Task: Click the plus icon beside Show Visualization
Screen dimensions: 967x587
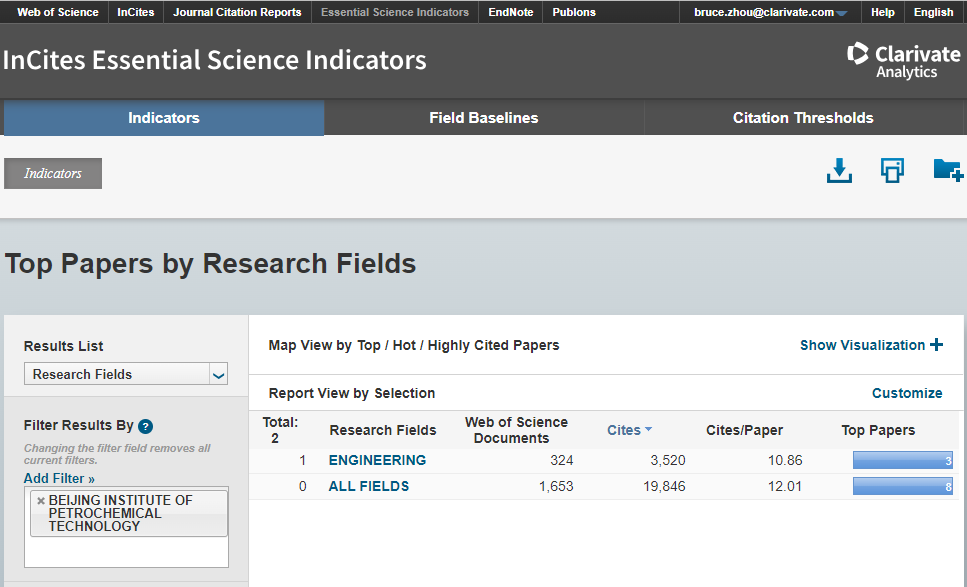Action: 936,345
